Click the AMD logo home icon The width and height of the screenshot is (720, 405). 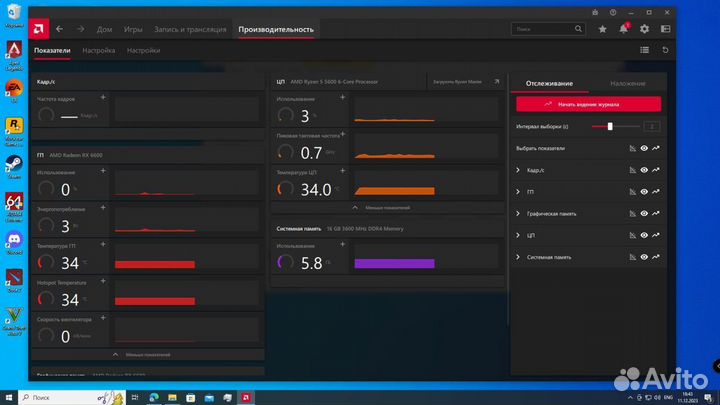tap(39, 29)
